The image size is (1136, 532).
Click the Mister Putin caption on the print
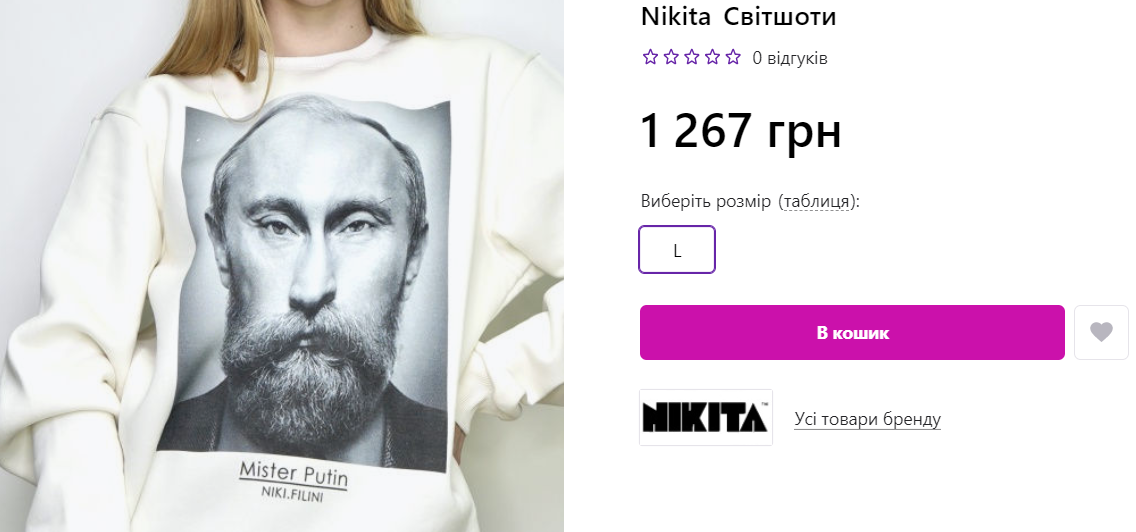click(293, 473)
